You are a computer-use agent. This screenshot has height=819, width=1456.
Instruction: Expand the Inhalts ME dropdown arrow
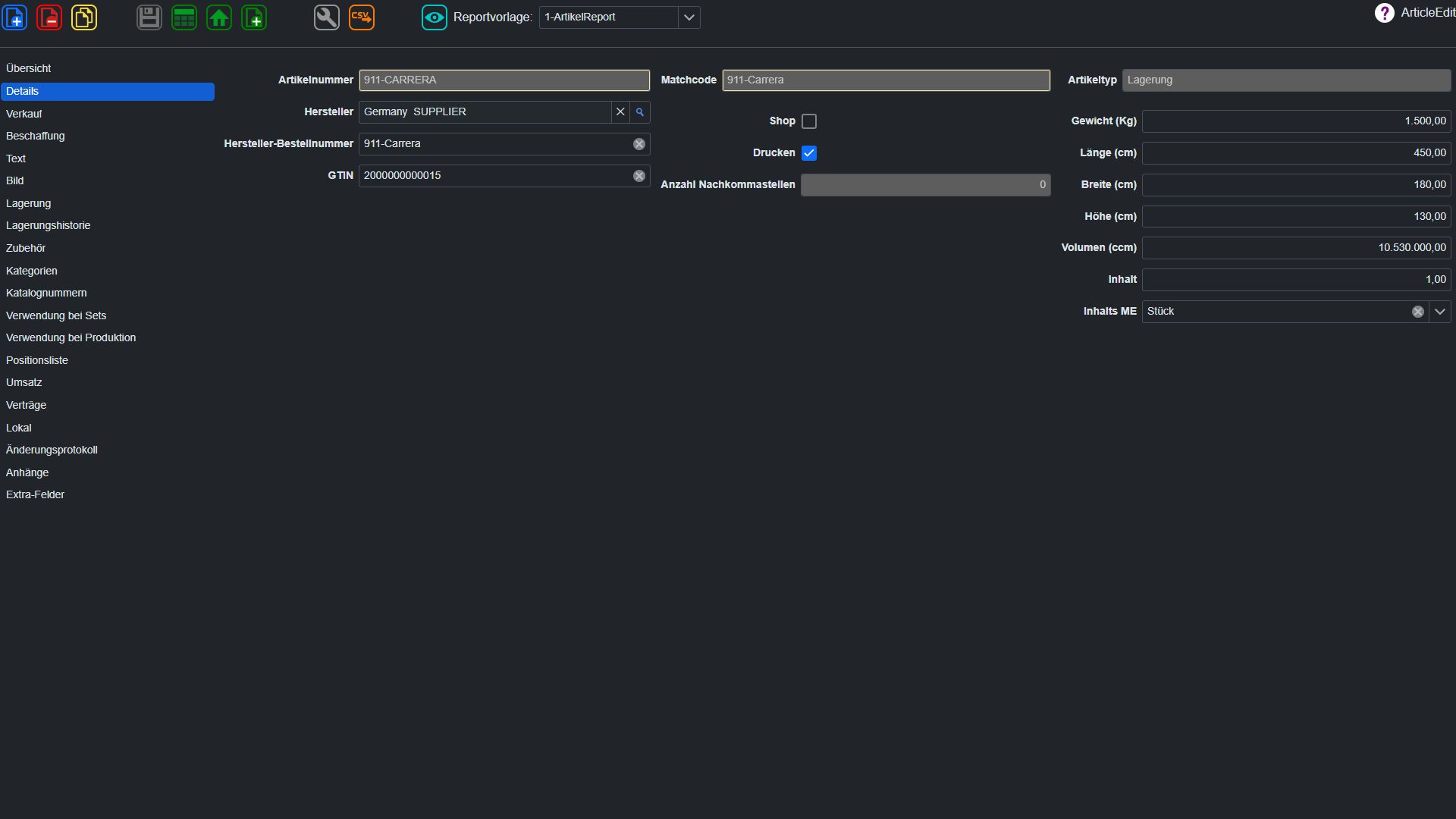tap(1440, 312)
